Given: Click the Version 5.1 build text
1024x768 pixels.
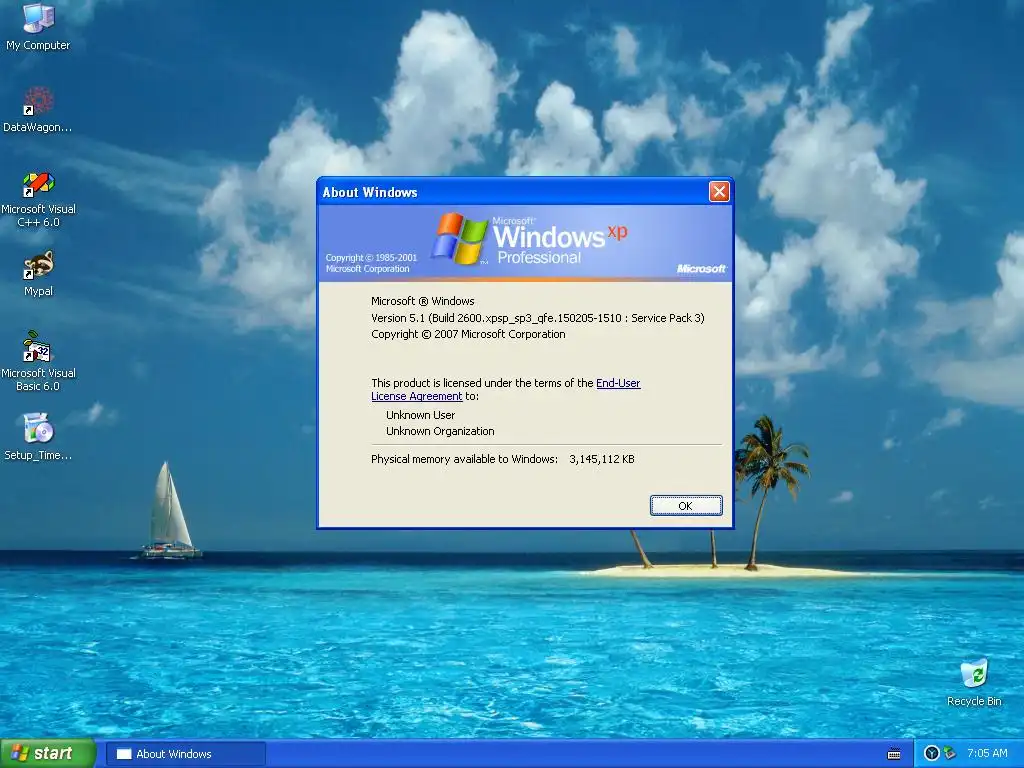Looking at the screenshot, I should click(x=537, y=318).
